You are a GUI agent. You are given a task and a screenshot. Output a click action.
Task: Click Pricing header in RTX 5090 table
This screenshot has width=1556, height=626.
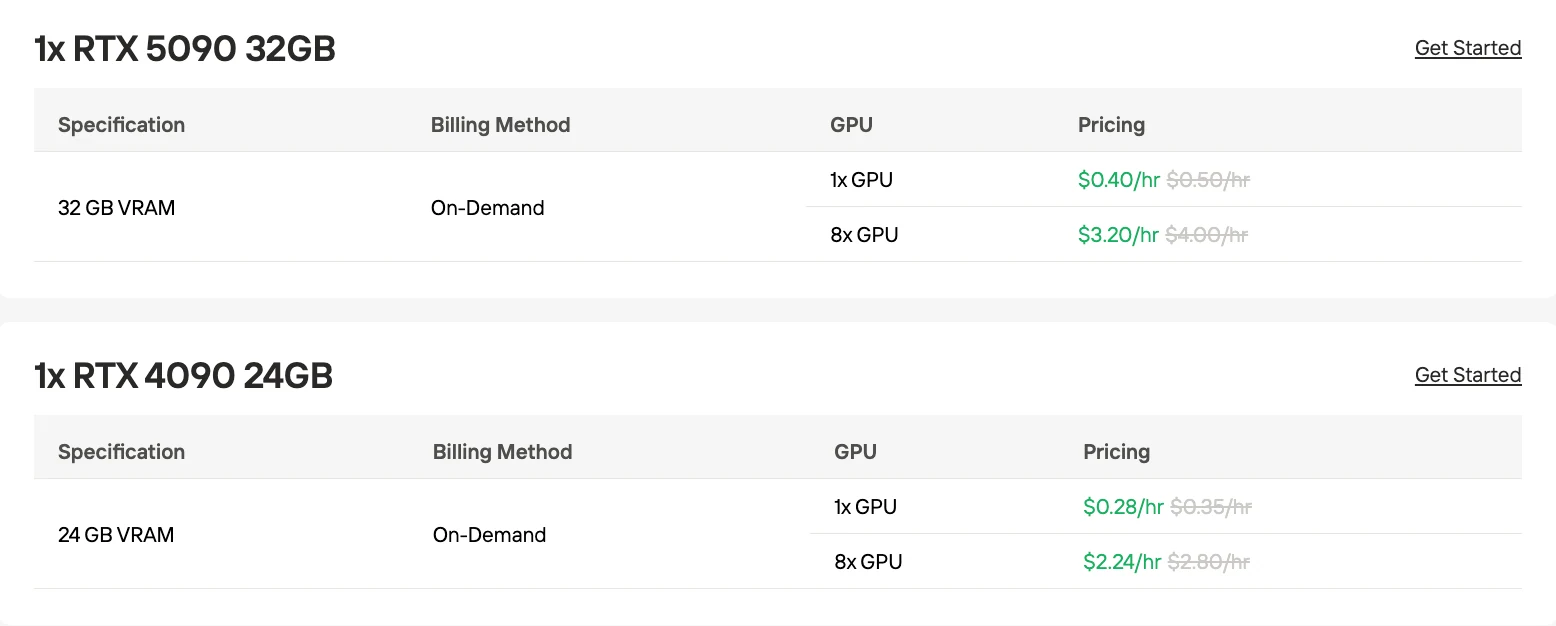1111,125
